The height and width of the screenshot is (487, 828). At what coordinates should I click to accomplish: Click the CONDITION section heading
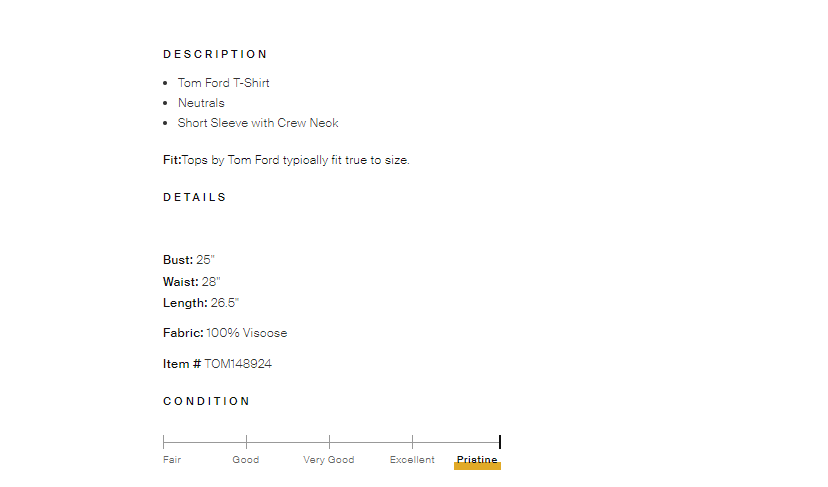[x=207, y=401]
